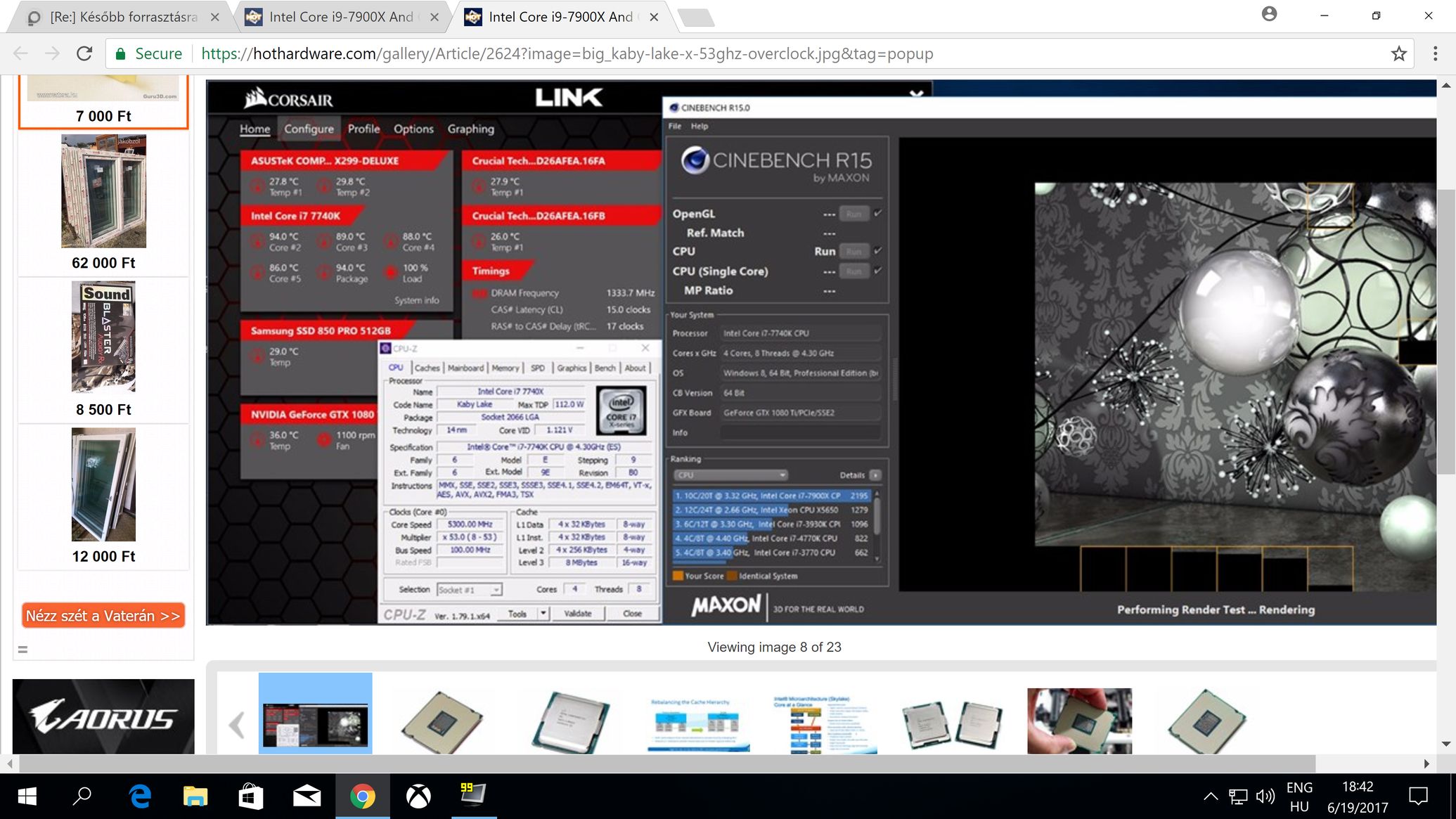Open the Windows Start menu
The image size is (1456, 819).
(x=27, y=797)
